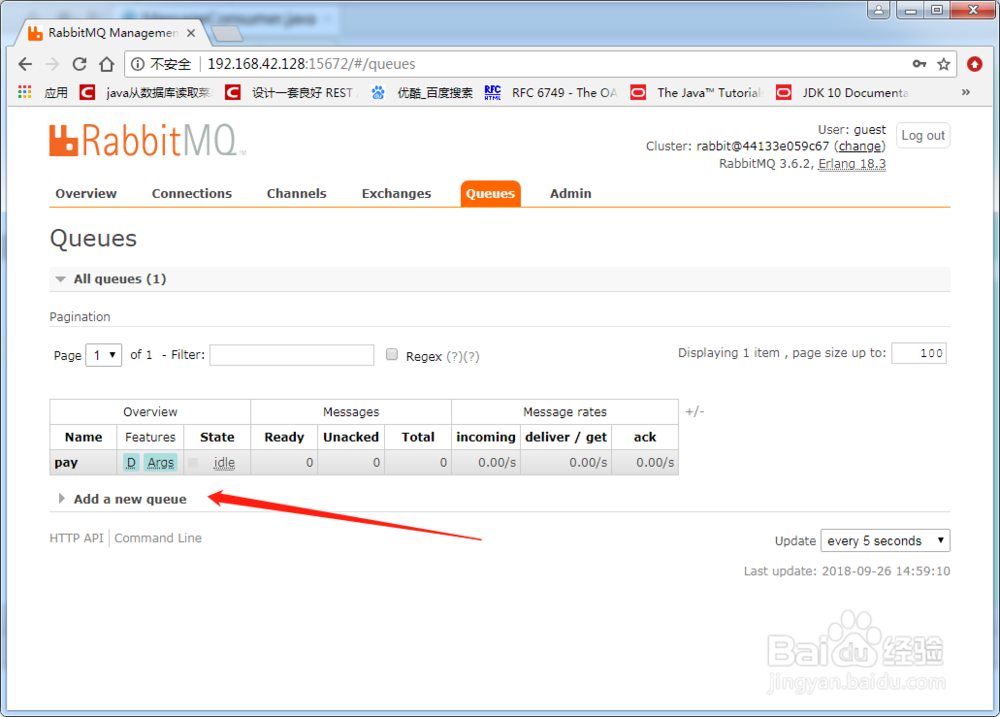The width and height of the screenshot is (1000, 717).
Task: Open the Command Line link
Action: point(158,538)
